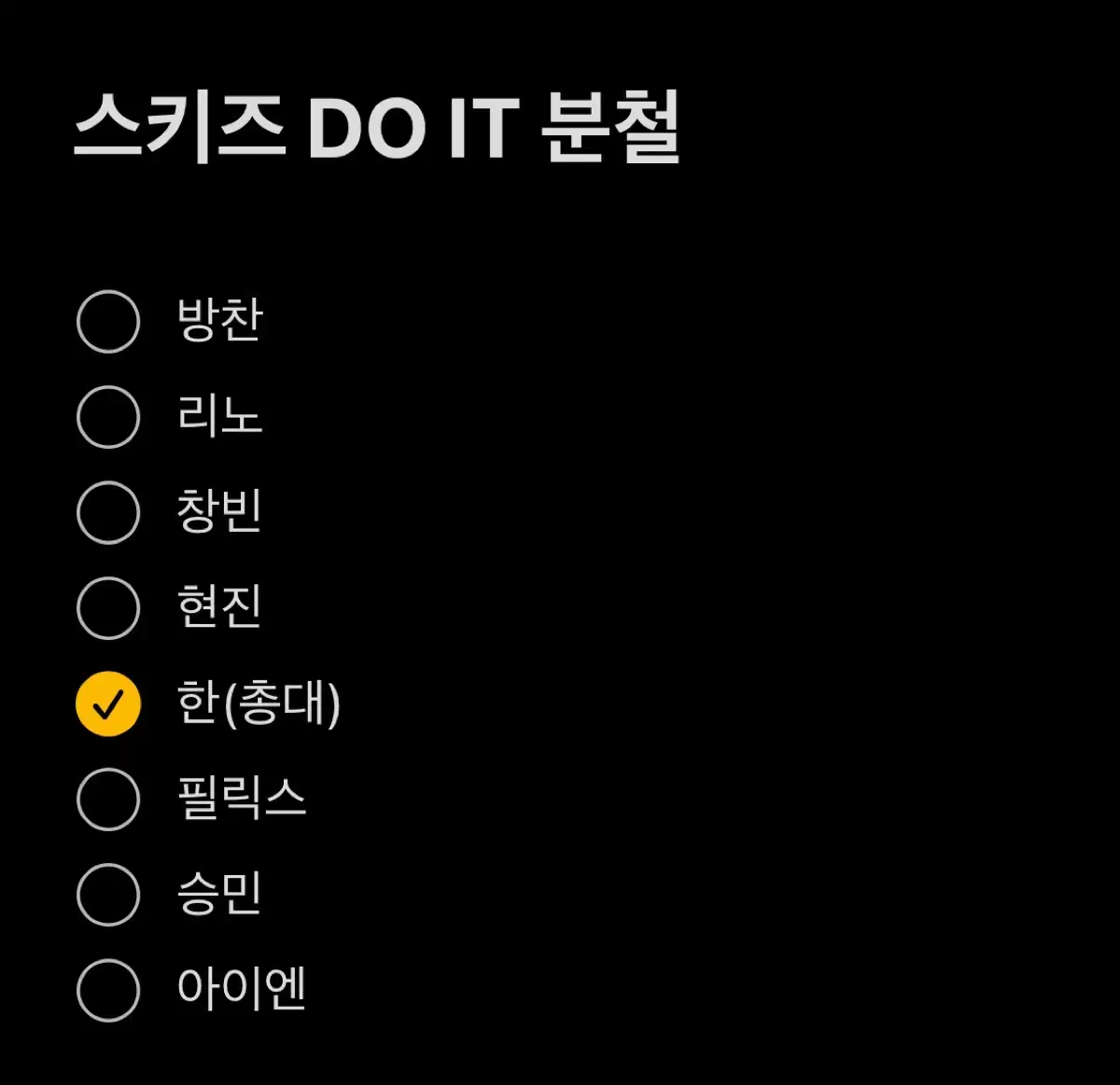The height and width of the screenshot is (1085, 1120).
Task: Tap the 현진 option label text
Action: [x=220, y=606]
